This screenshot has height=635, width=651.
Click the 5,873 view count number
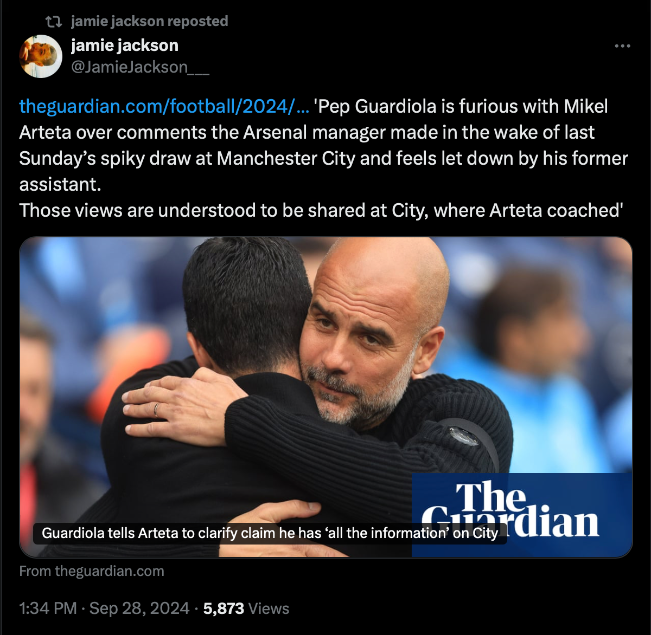pos(223,608)
